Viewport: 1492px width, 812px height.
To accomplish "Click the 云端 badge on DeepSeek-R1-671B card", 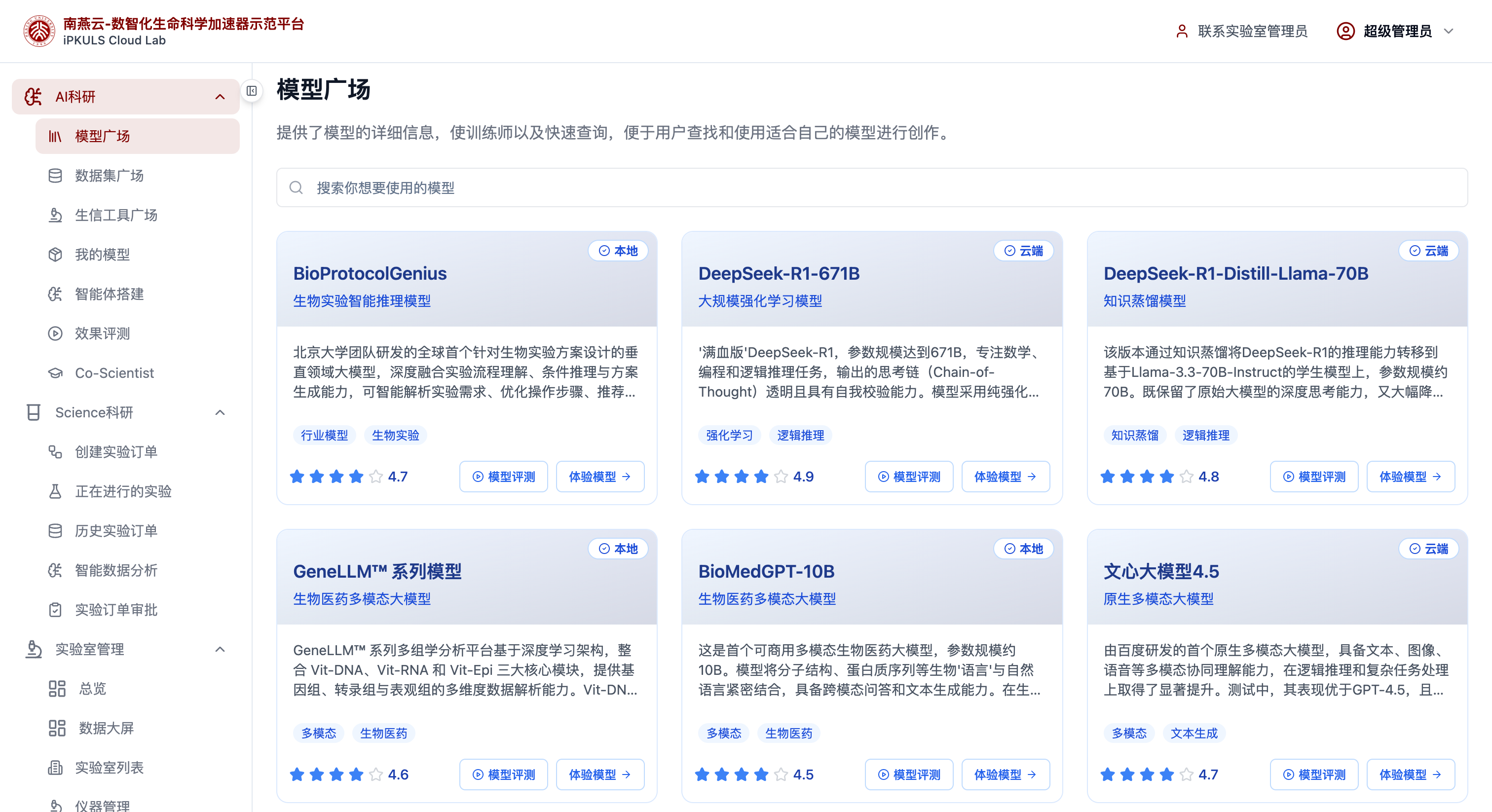I will point(1023,251).
